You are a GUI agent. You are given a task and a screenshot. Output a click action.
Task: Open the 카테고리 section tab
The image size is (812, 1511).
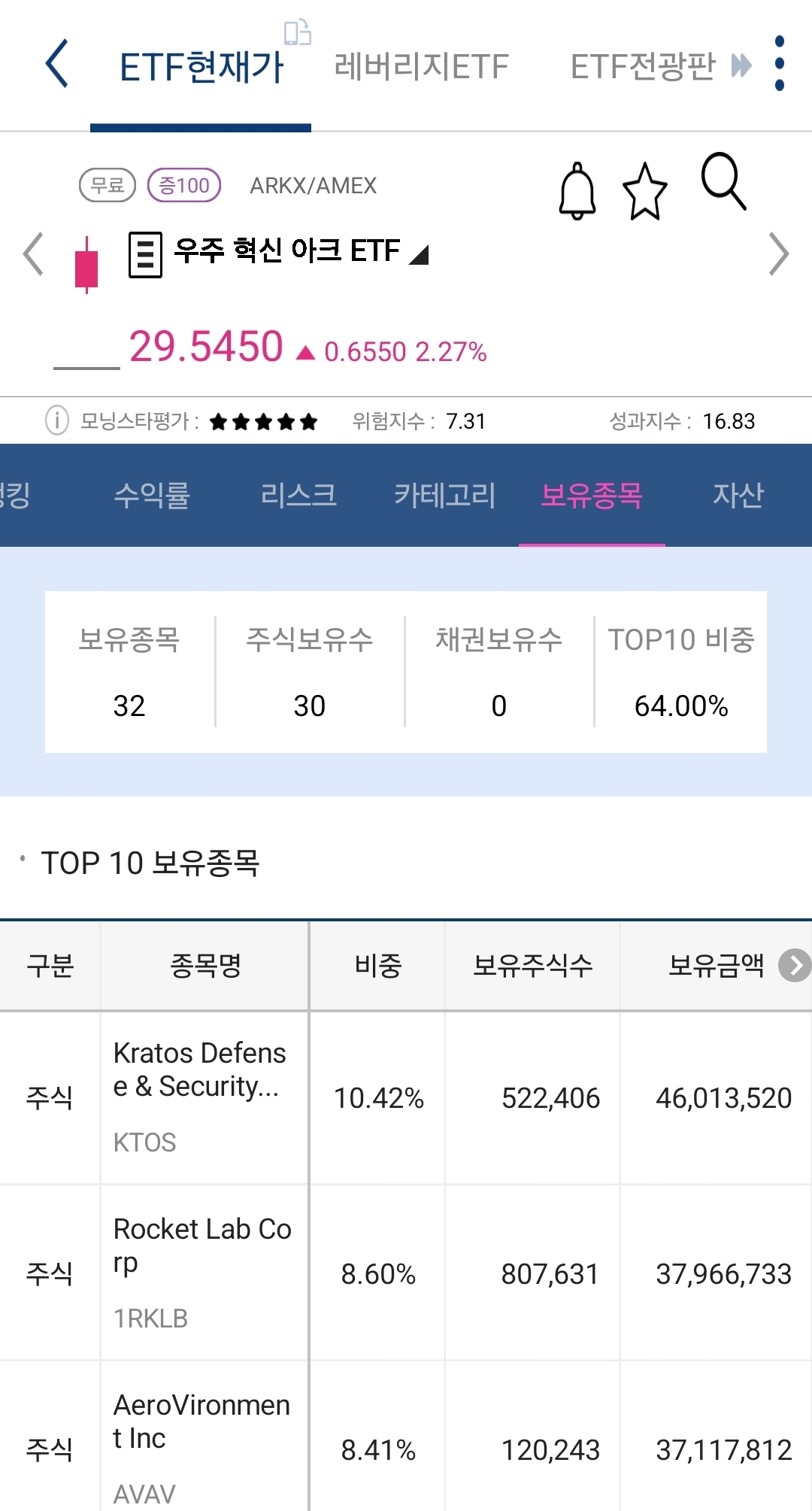click(x=446, y=496)
